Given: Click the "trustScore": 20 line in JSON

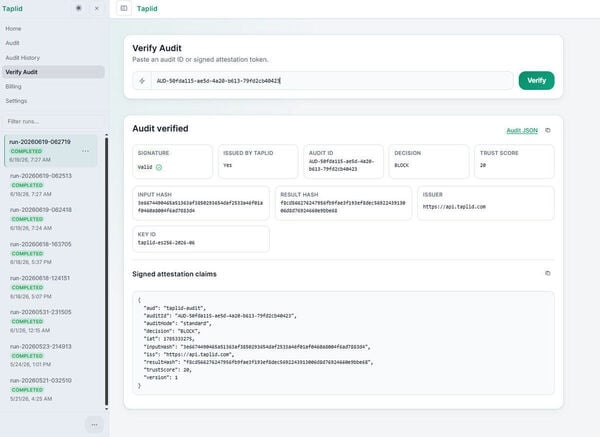Looking at the screenshot, I should click(168, 370).
